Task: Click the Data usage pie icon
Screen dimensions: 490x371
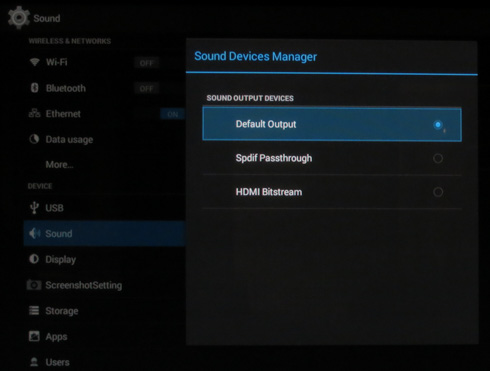Action: (34, 139)
